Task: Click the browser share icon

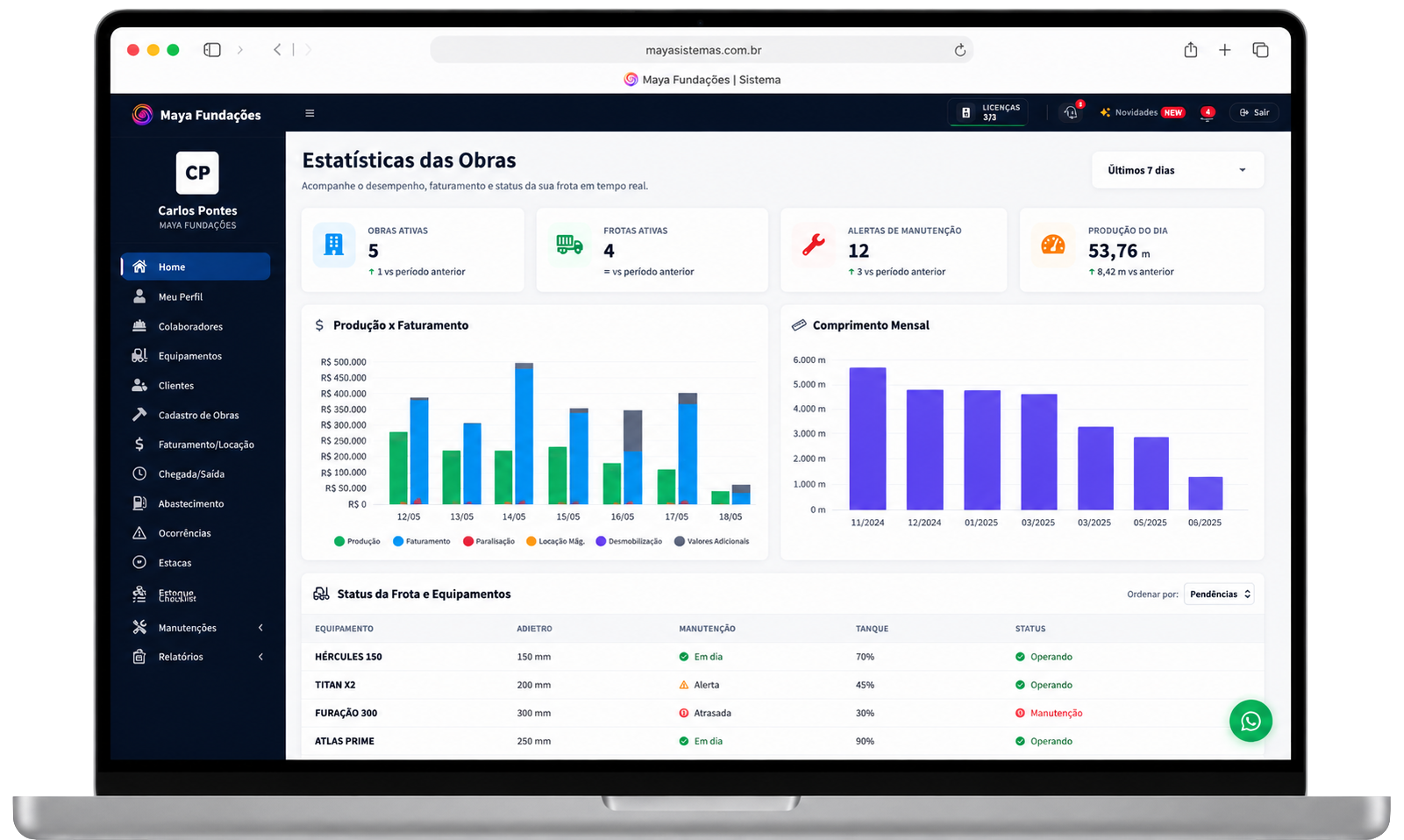Action: (1190, 50)
